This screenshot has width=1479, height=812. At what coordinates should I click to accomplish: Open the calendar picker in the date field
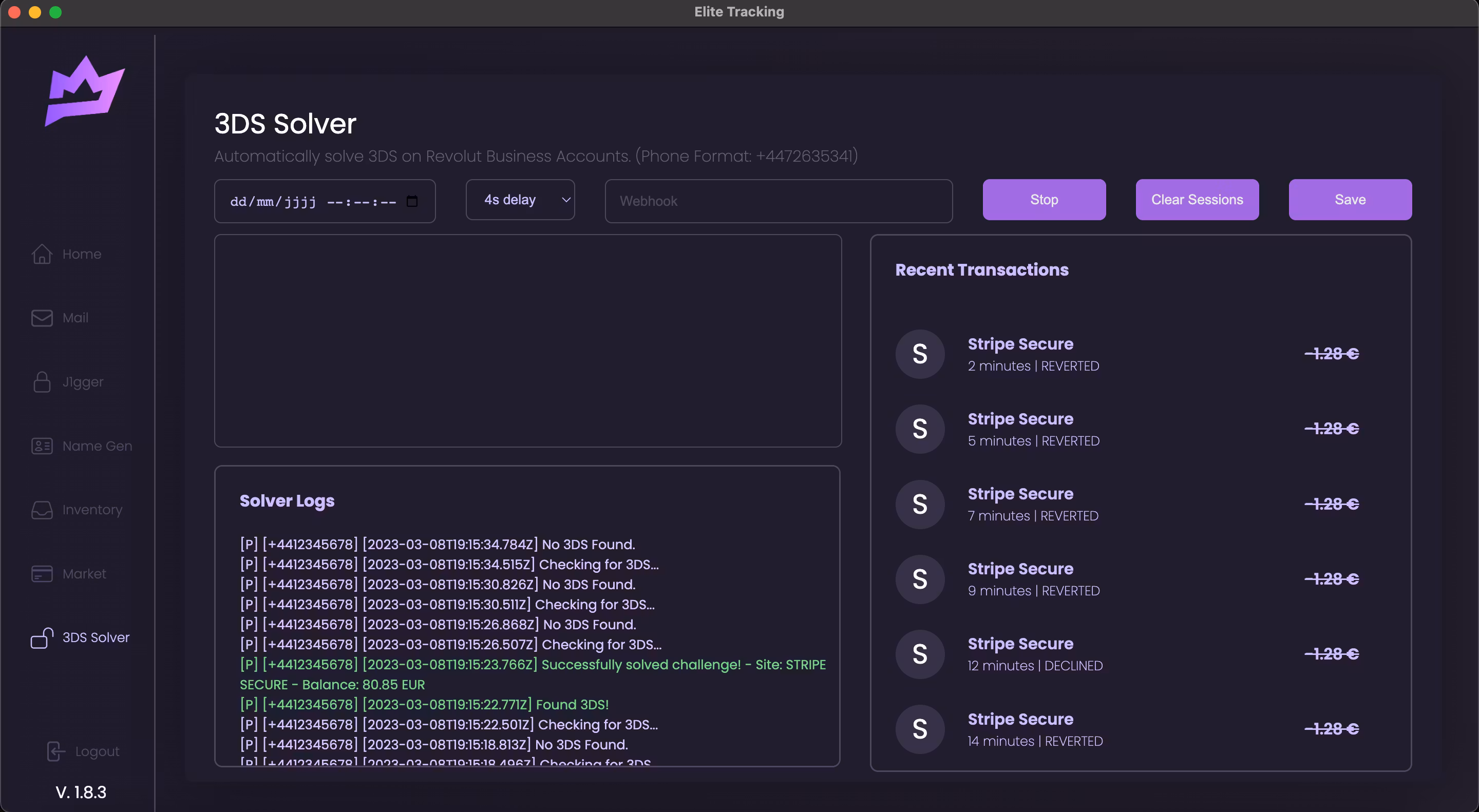point(412,201)
